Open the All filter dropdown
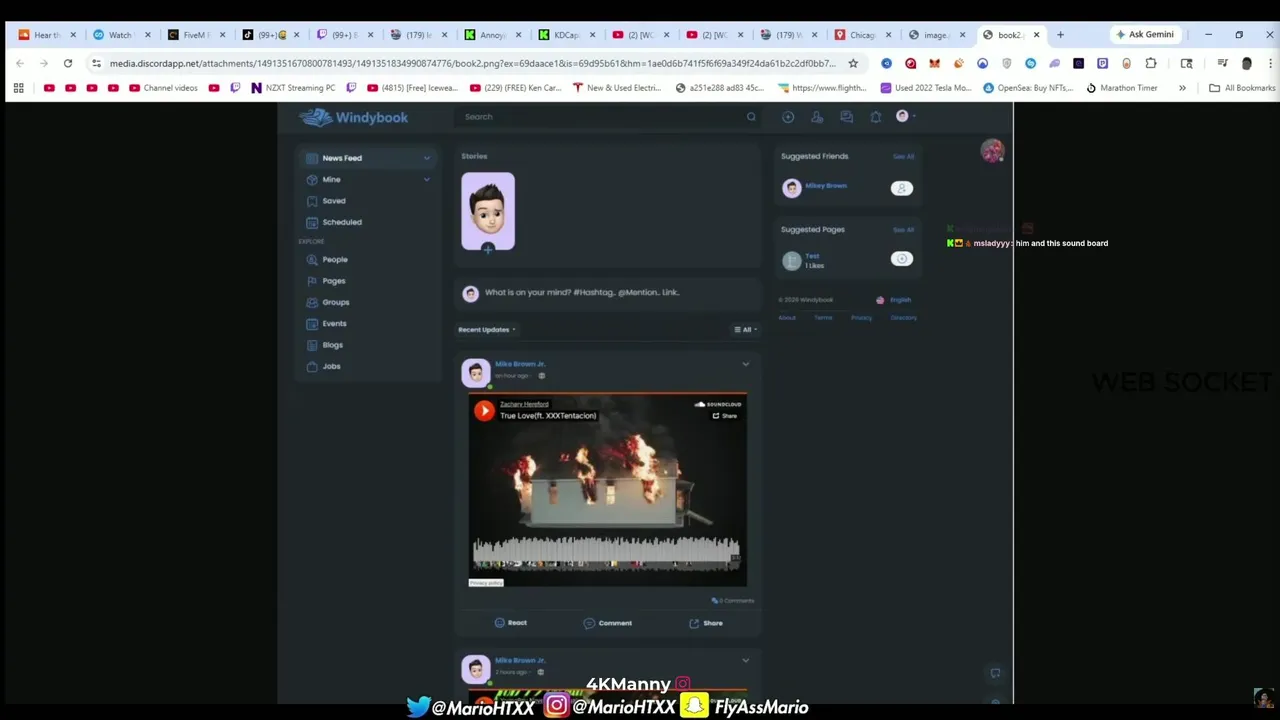 point(746,330)
